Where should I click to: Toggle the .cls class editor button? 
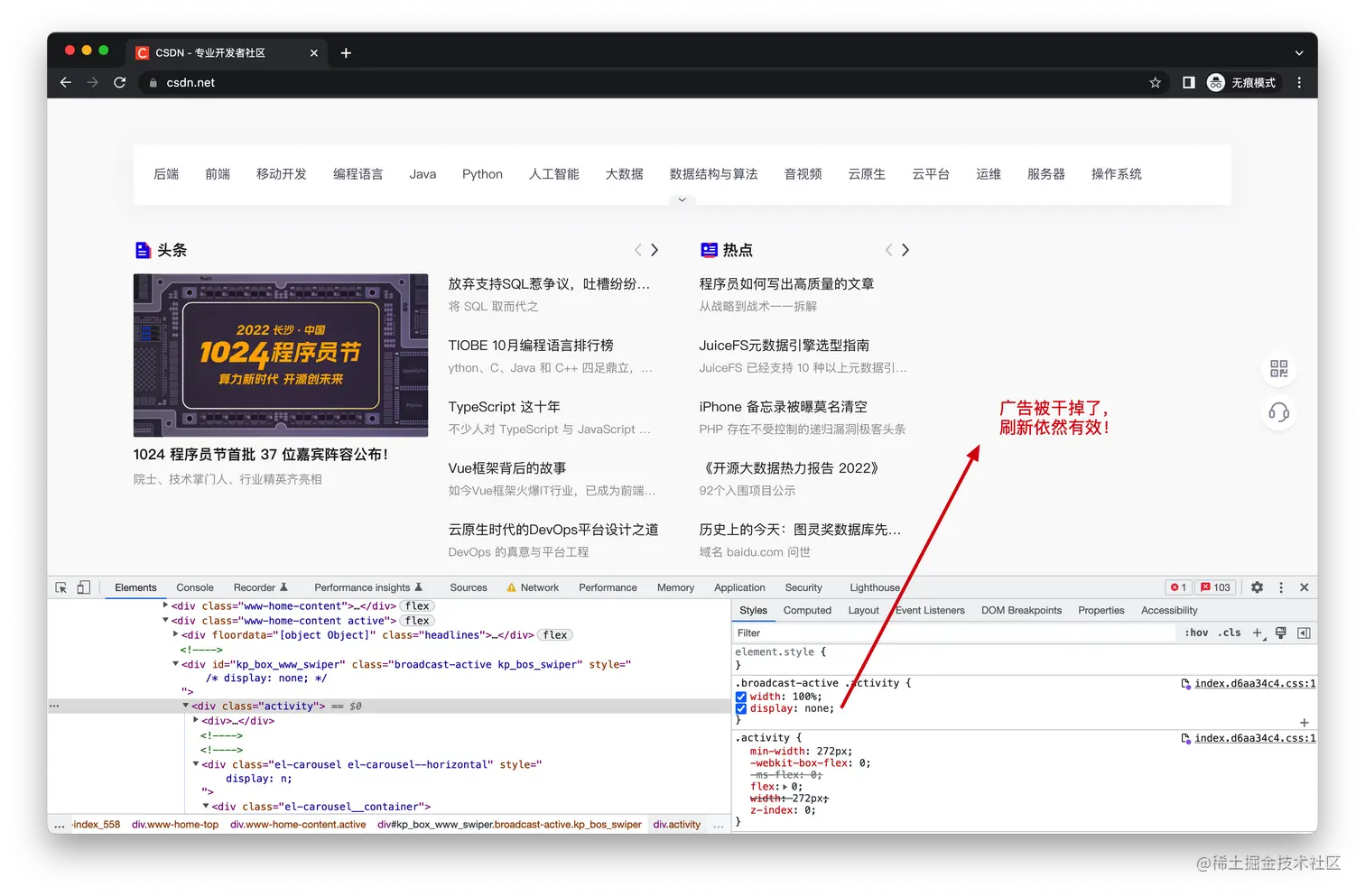point(1230,633)
